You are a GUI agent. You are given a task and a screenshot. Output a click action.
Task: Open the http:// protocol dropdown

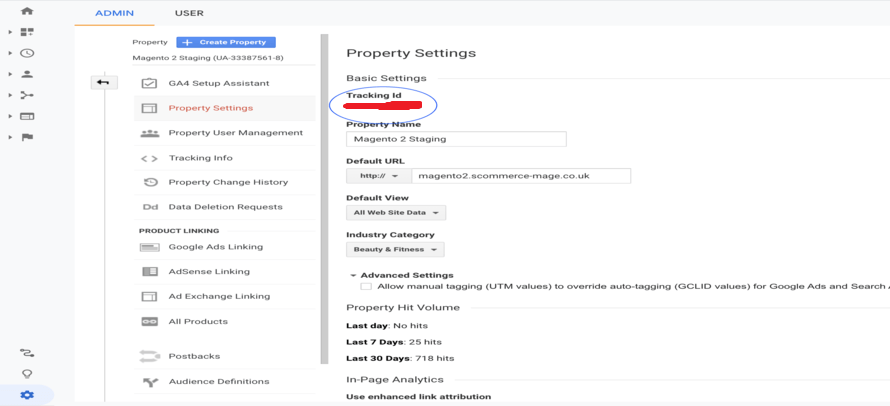click(x=379, y=176)
